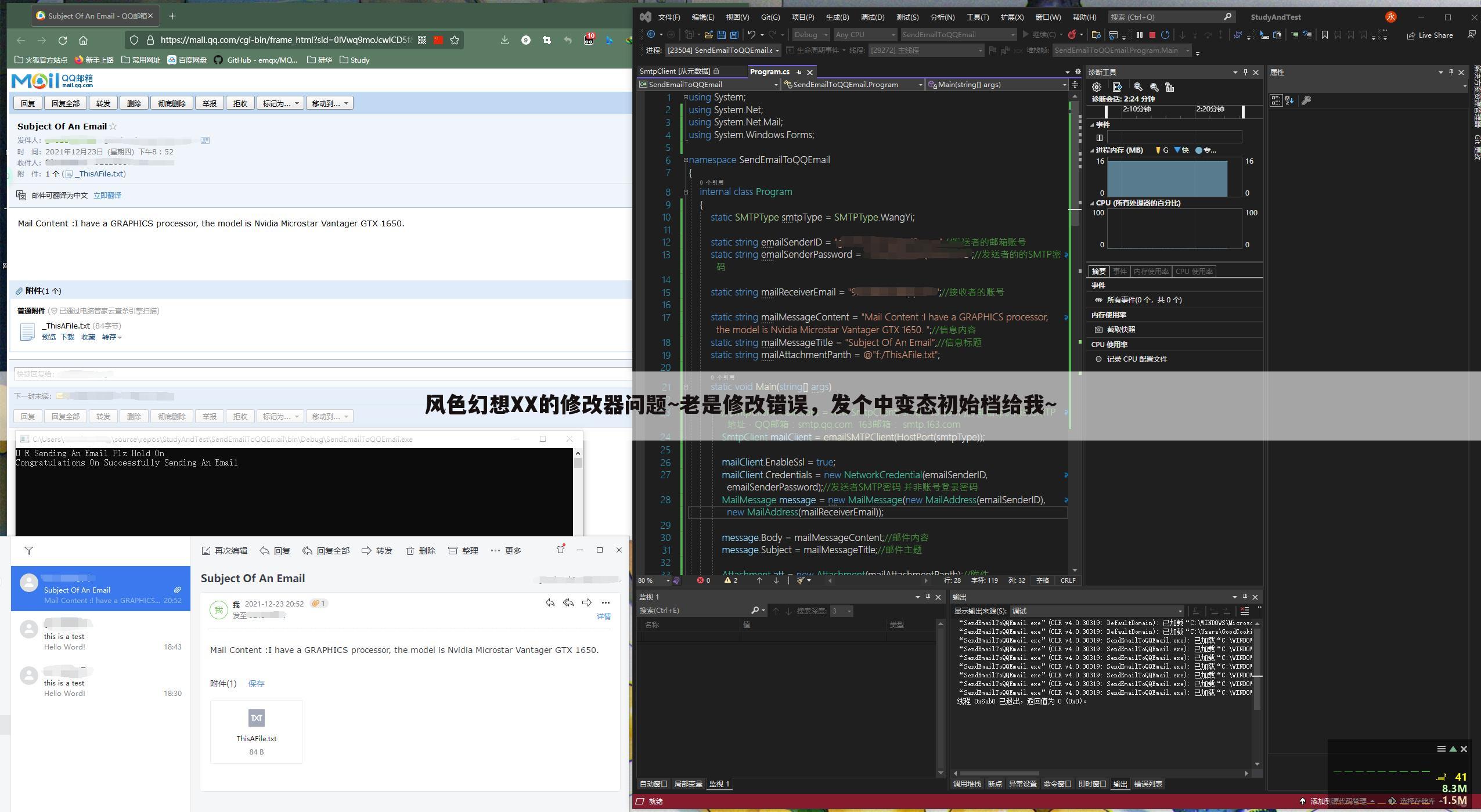Click Zoom Out magnifier in diagnostic tools
This screenshot has width=1481, height=812.
tap(1154, 87)
